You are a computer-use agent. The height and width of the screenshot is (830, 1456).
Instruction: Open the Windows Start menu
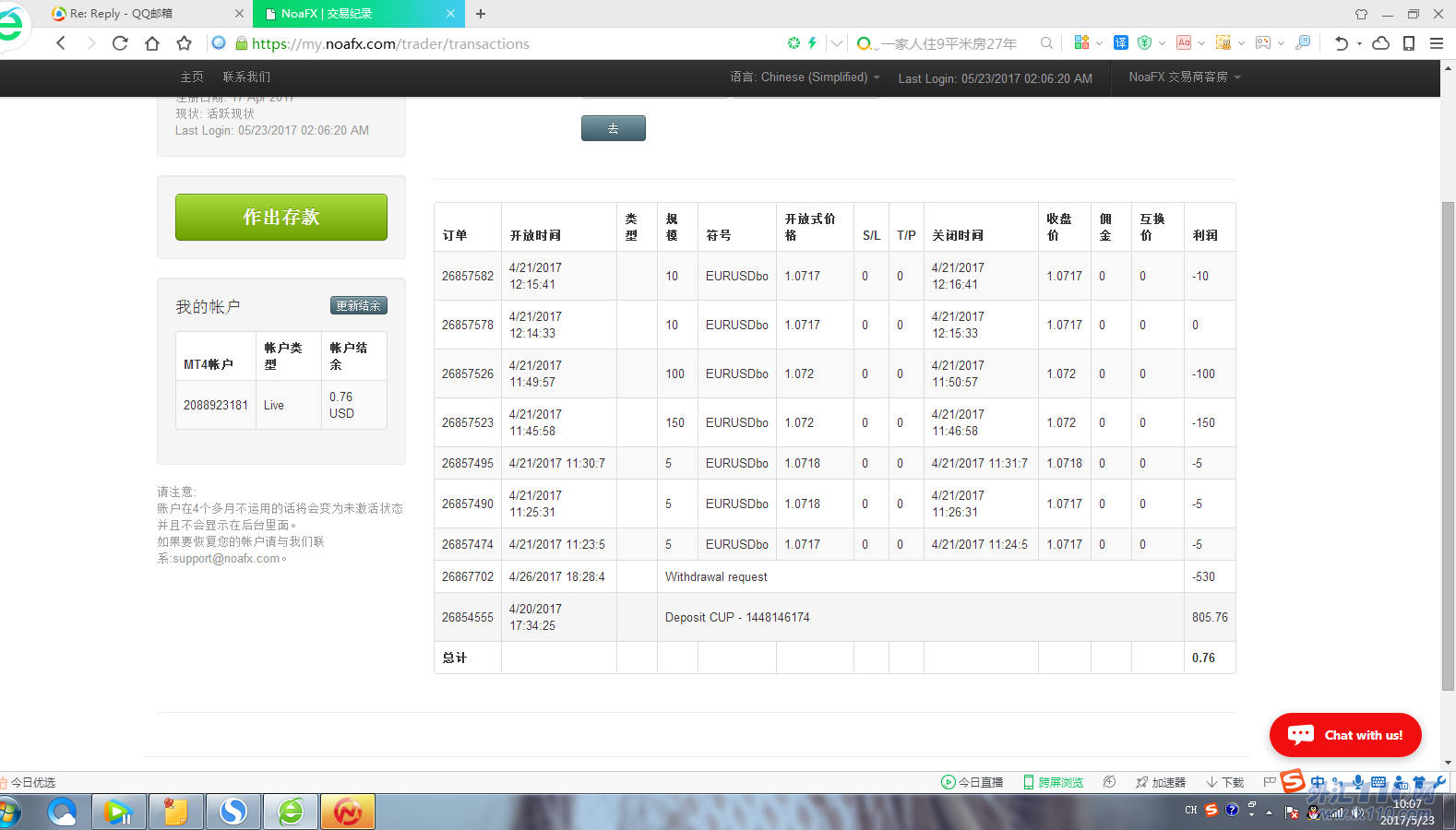(x=9, y=812)
